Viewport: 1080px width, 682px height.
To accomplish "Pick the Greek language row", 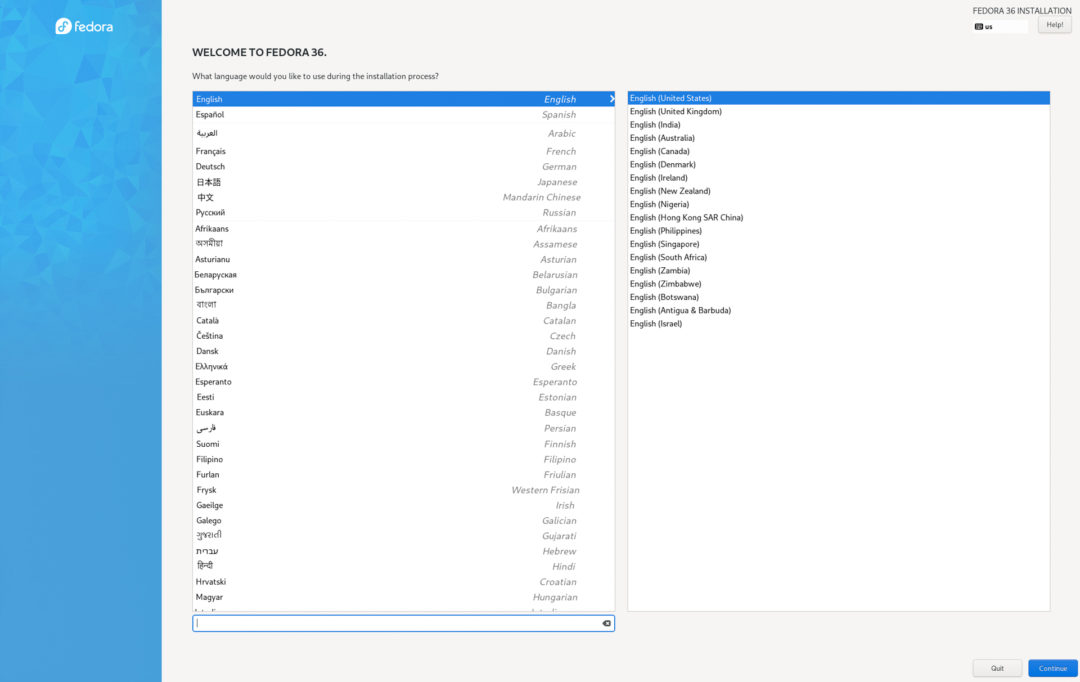I will click(404, 366).
